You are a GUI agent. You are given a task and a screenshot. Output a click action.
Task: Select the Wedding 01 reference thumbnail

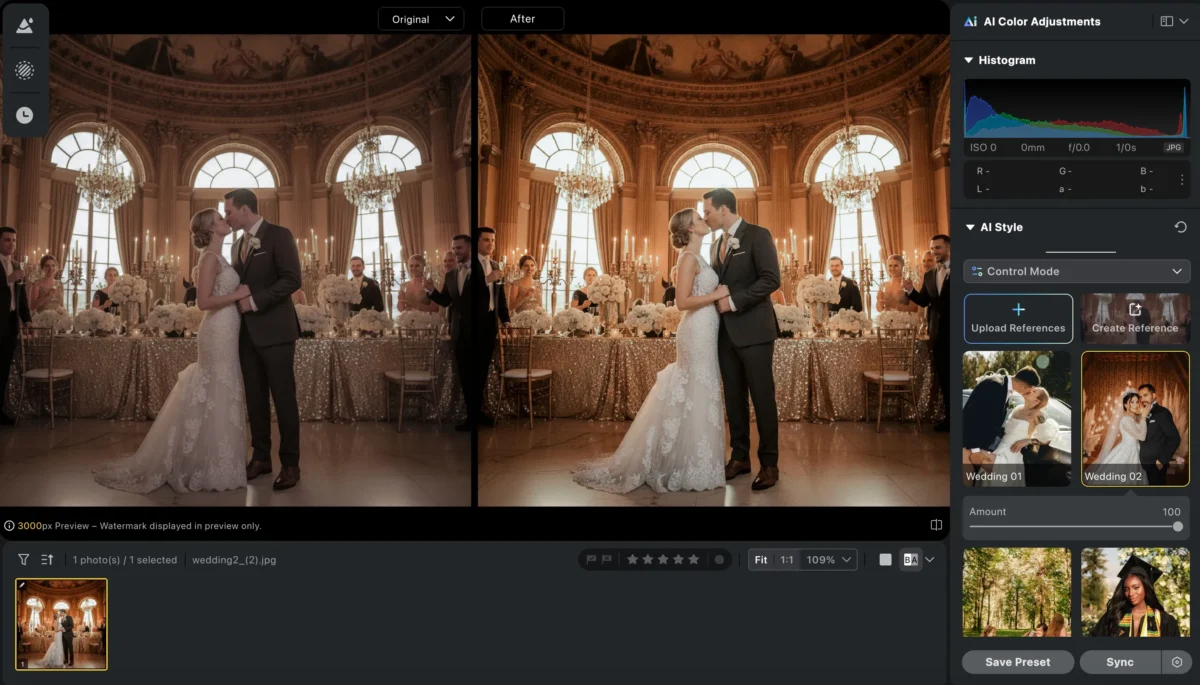(1016, 417)
